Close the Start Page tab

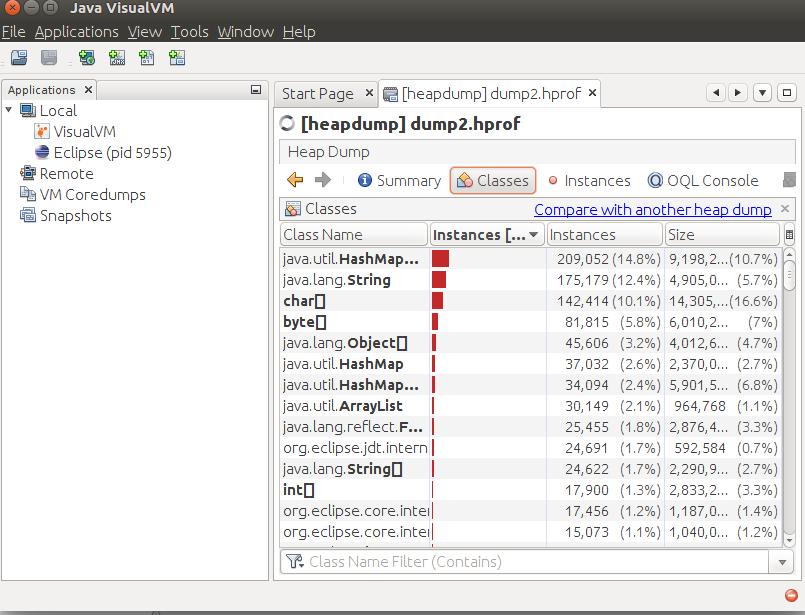coord(369,93)
